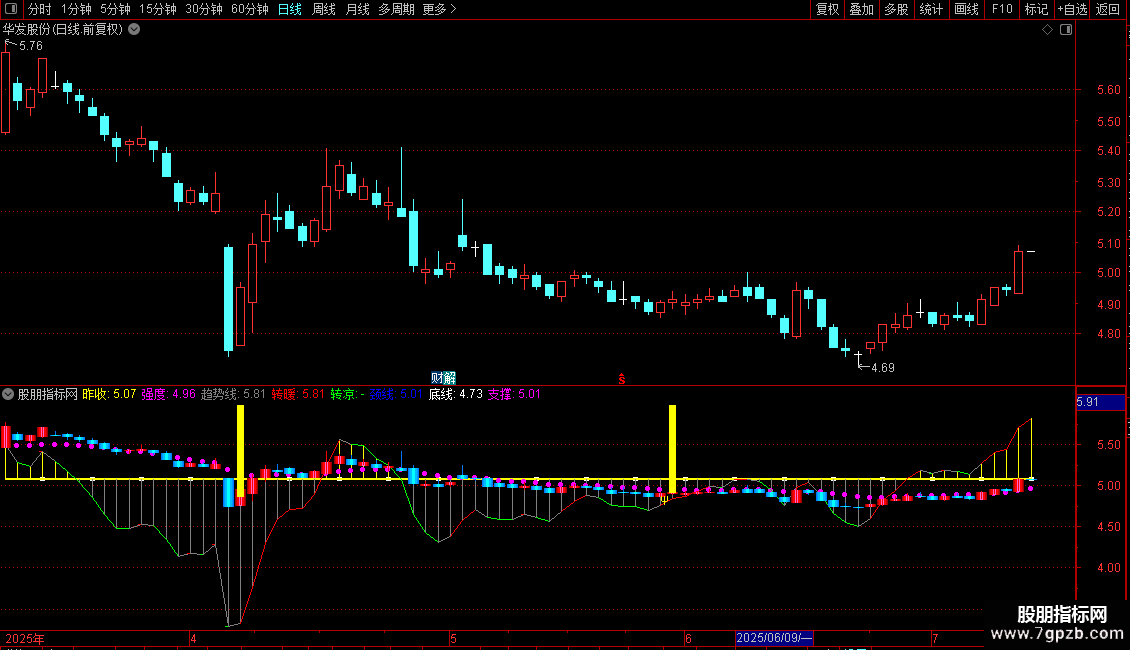Click the 统计 statistics button
Viewport: 1130px width, 650px height.
pyautogui.click(x=931, y=9)
